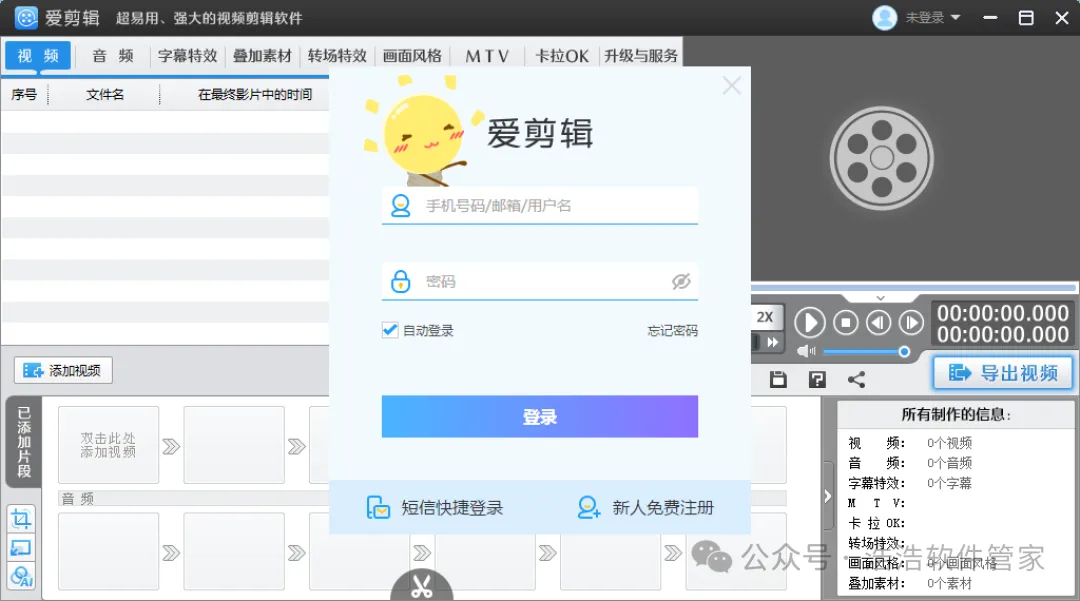Viewport: 1080px width, 601px height.
Task: Switch to the 音频 tab
Action: click(x=113, y=56)
